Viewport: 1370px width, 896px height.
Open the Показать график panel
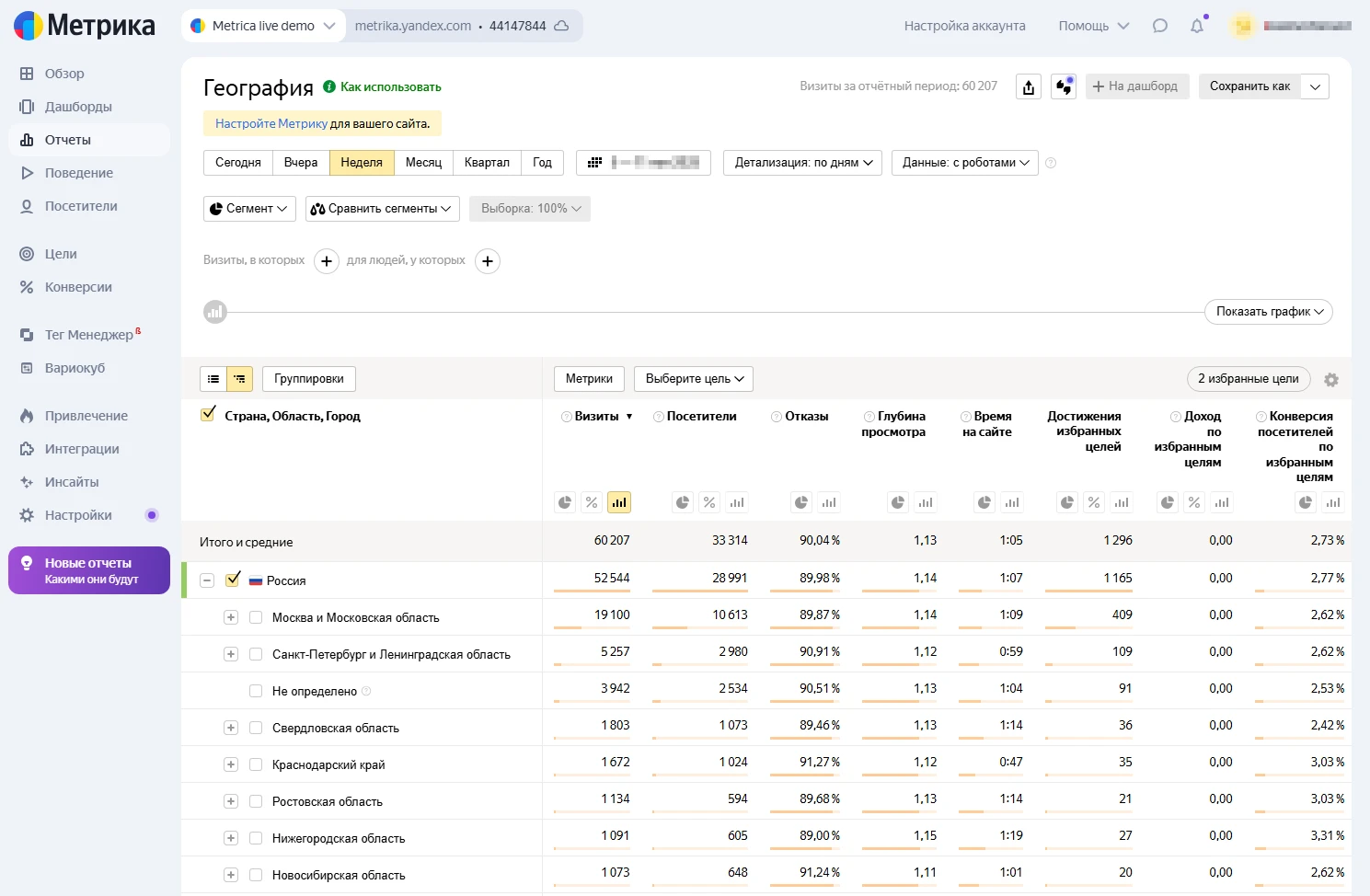(x=1268, y=311)
